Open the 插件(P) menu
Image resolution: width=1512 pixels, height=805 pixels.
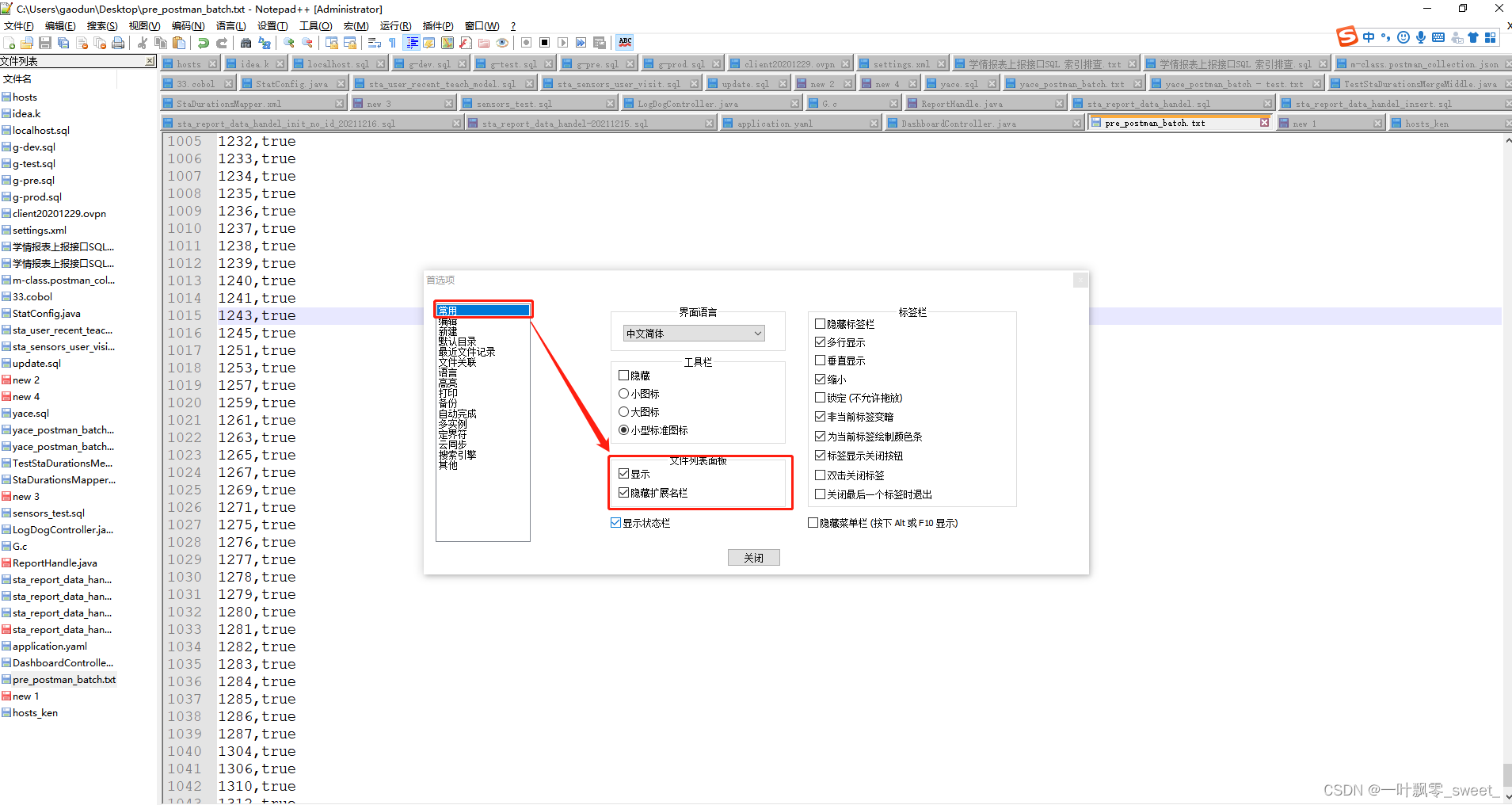coord(438,26)
